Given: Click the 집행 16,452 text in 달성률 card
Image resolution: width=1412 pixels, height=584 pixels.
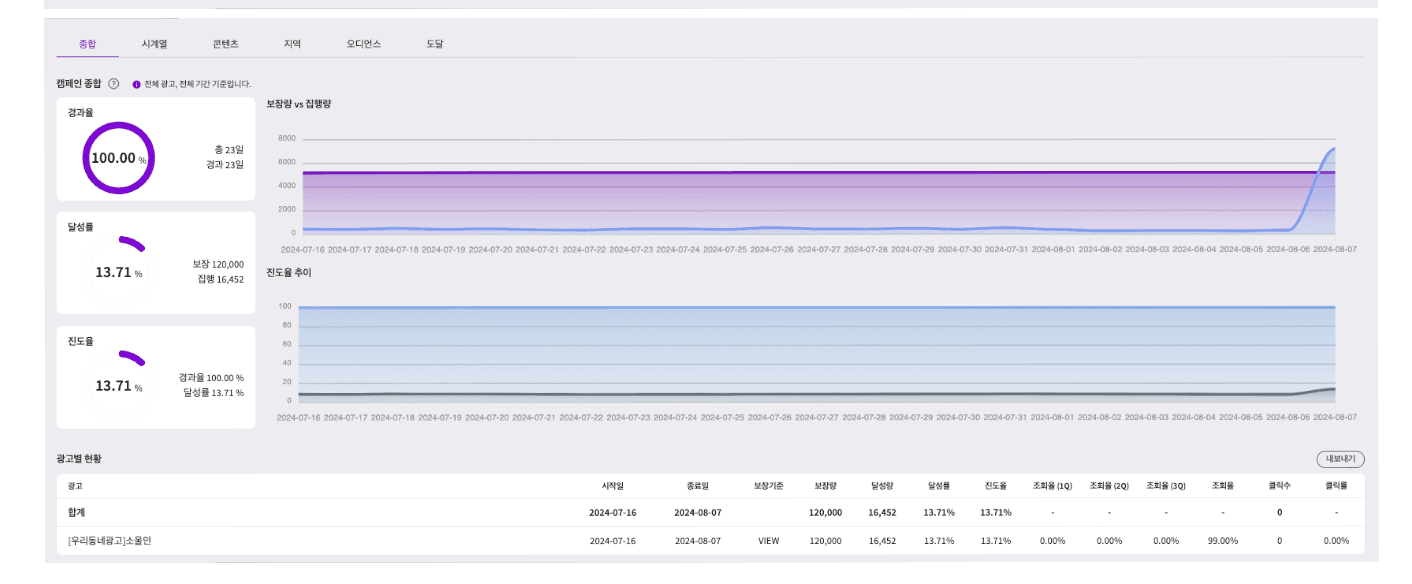Looking at the screenshot, I should click(x=221, y=279).
